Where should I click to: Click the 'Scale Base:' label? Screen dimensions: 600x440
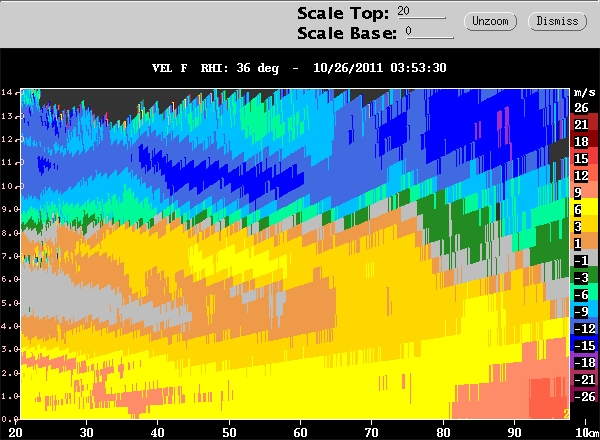tap(347, 33)
